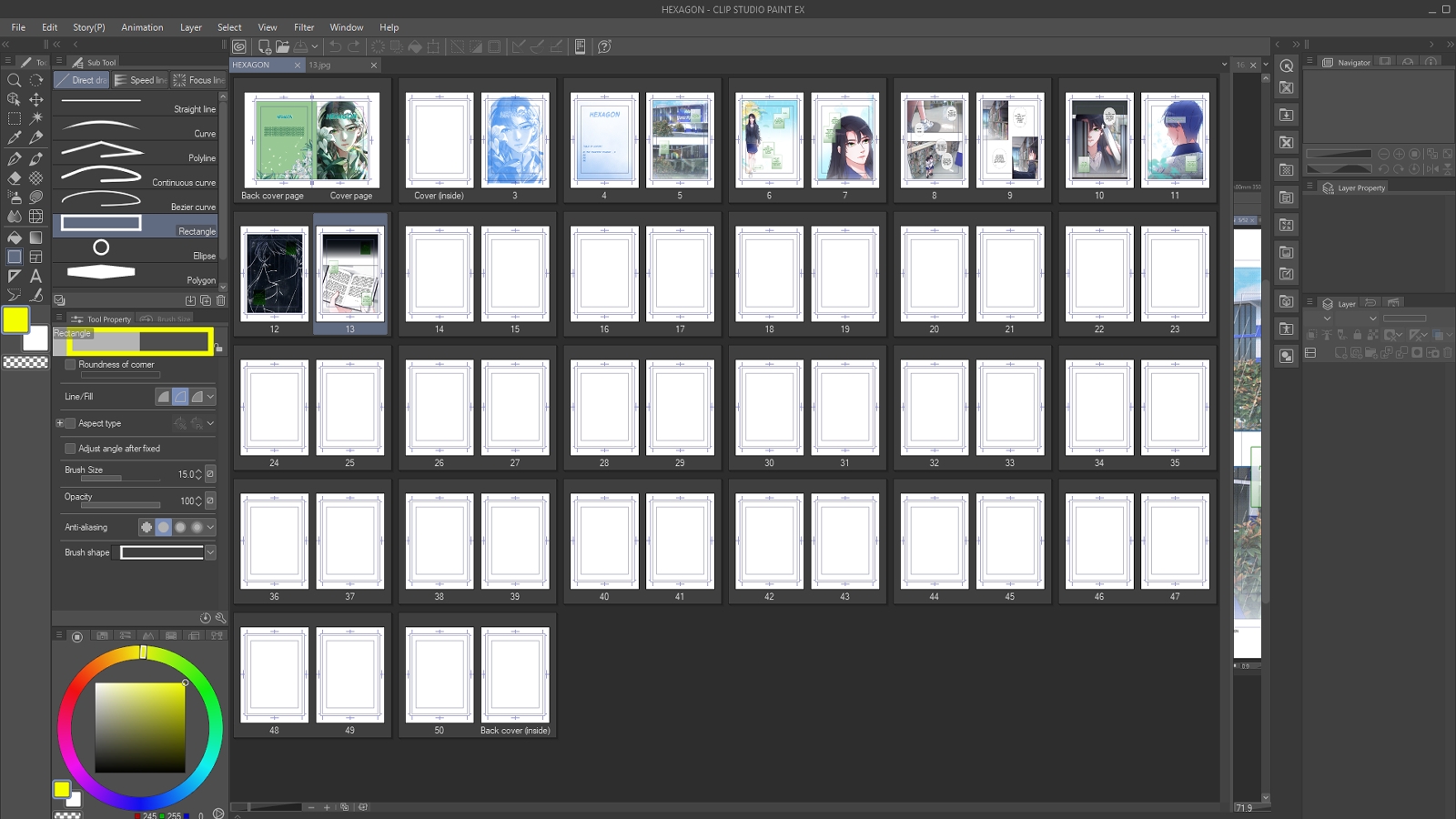The image size is (1456, 819).
Task: Tick Adjust angle after fixed
Action: click(x=70, y=449)
